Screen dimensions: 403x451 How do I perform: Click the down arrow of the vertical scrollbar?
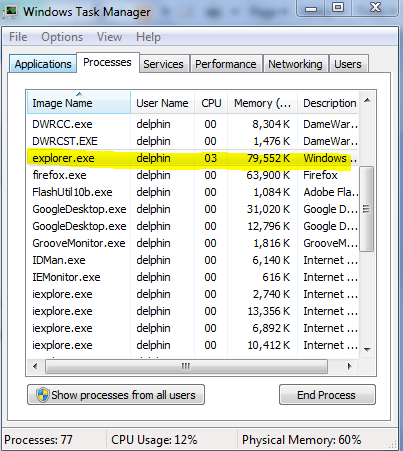click(367, 350)
